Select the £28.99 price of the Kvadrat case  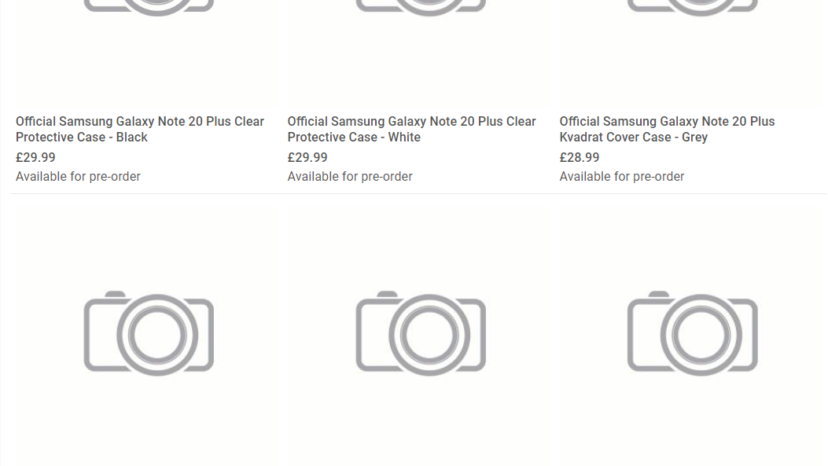point(580,157)
